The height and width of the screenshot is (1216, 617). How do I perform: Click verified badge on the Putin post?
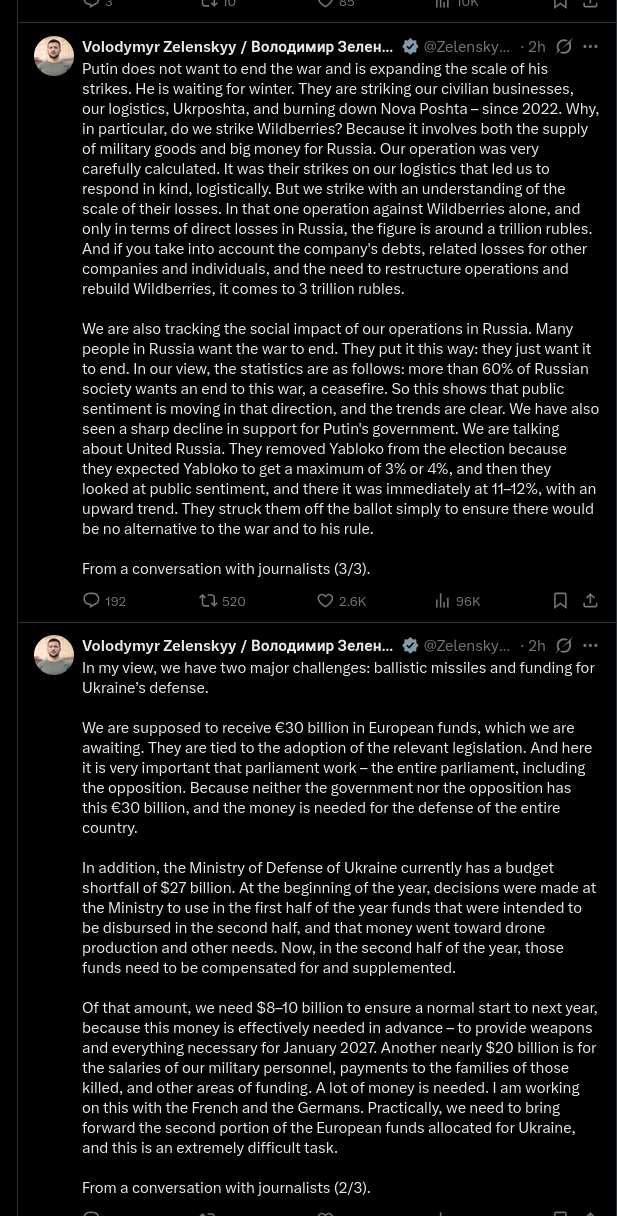coord(410,46)
